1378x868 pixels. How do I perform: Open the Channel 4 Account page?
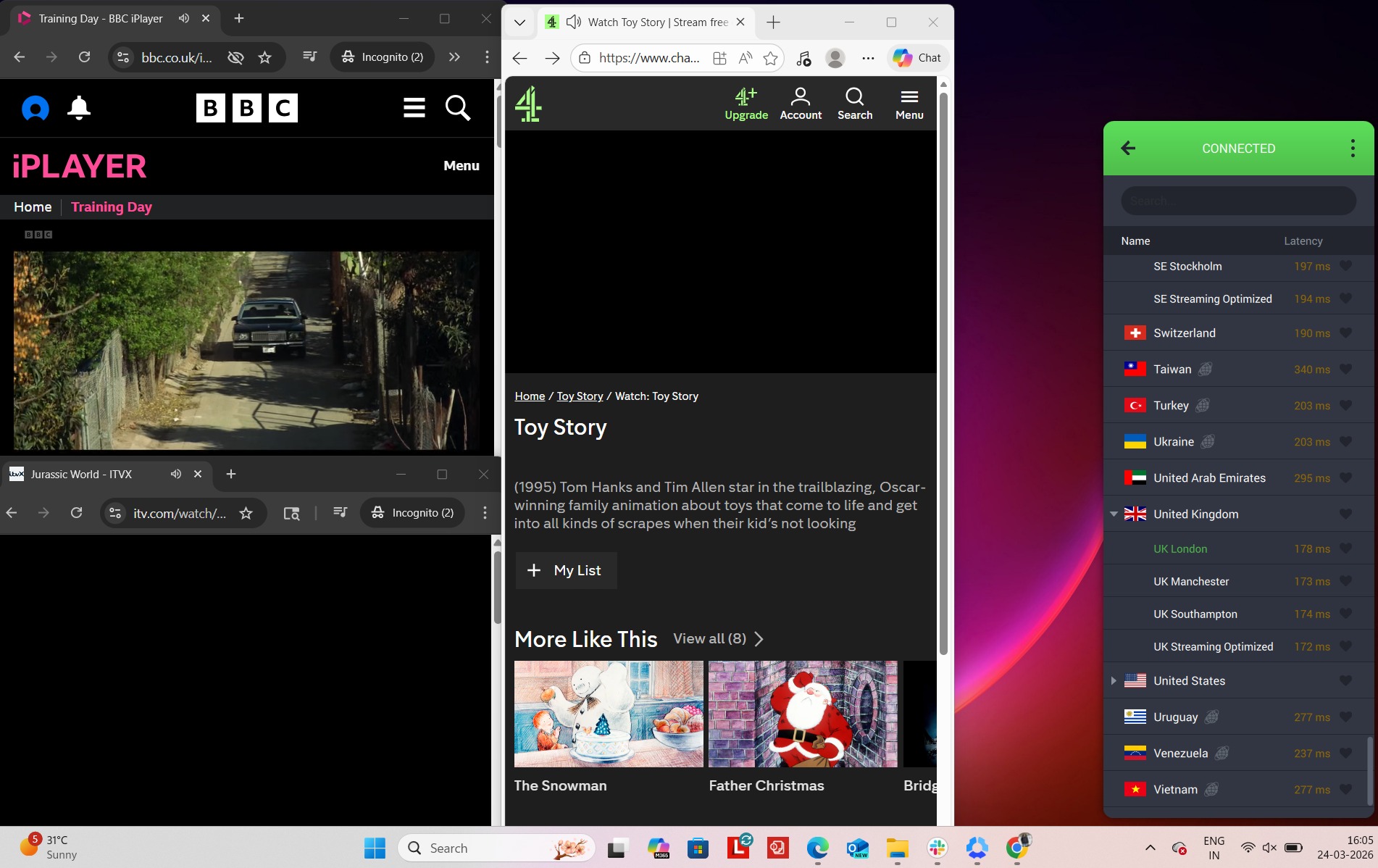tap(801, 102)
